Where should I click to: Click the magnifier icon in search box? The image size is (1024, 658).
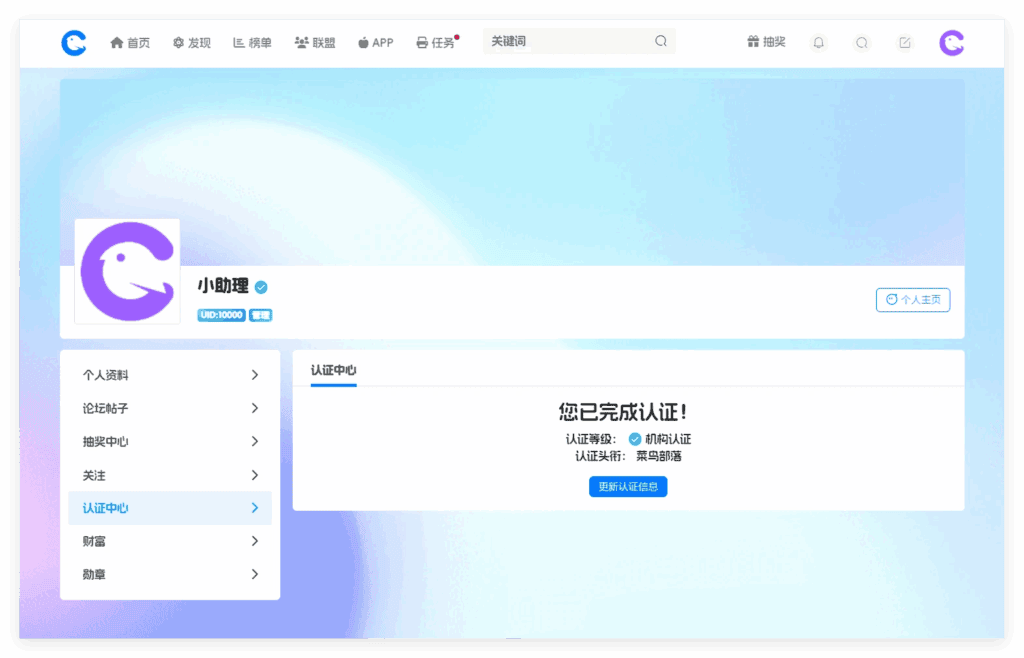[661, 41]
